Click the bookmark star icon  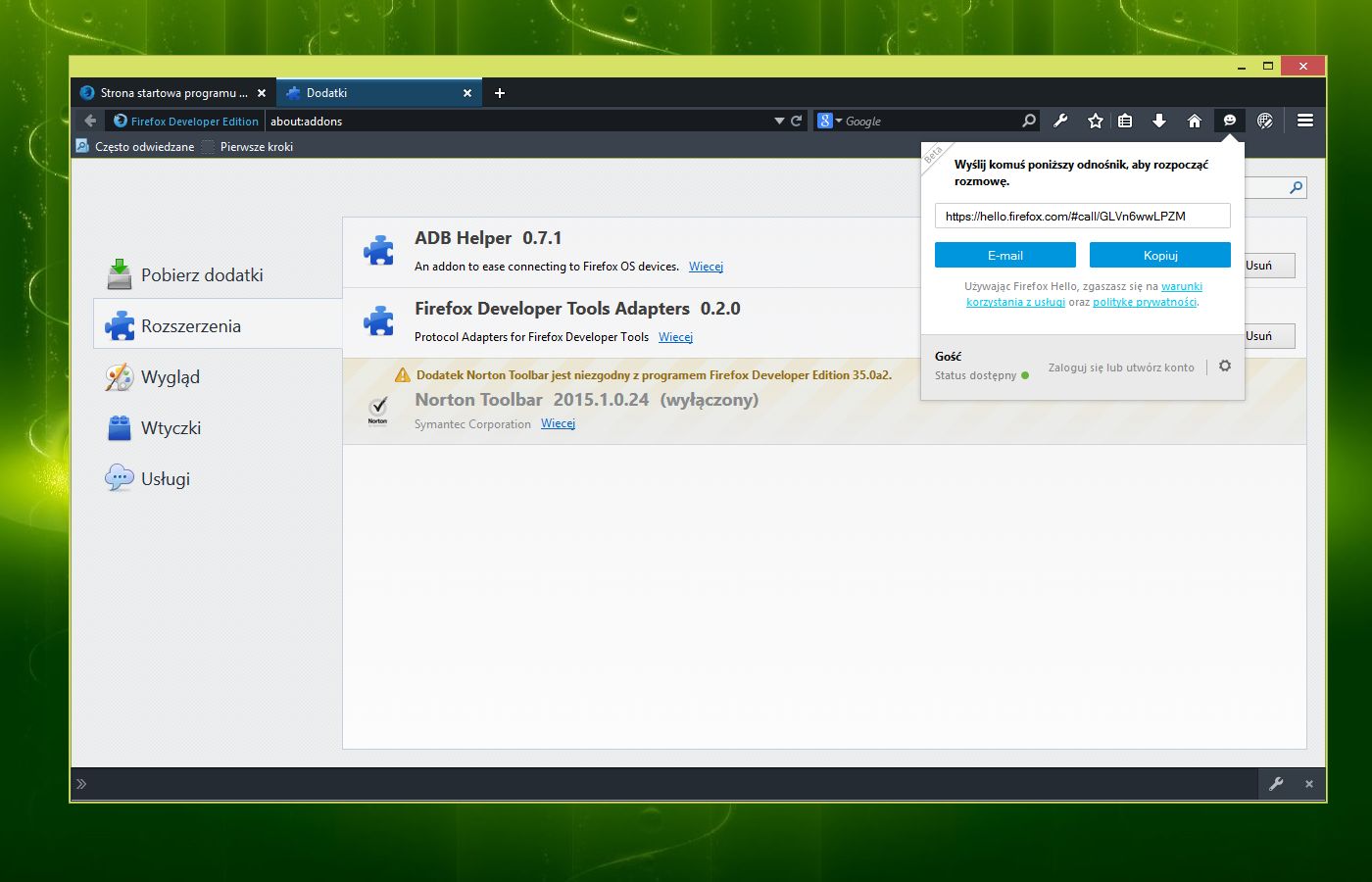(x=1096, y=121)
